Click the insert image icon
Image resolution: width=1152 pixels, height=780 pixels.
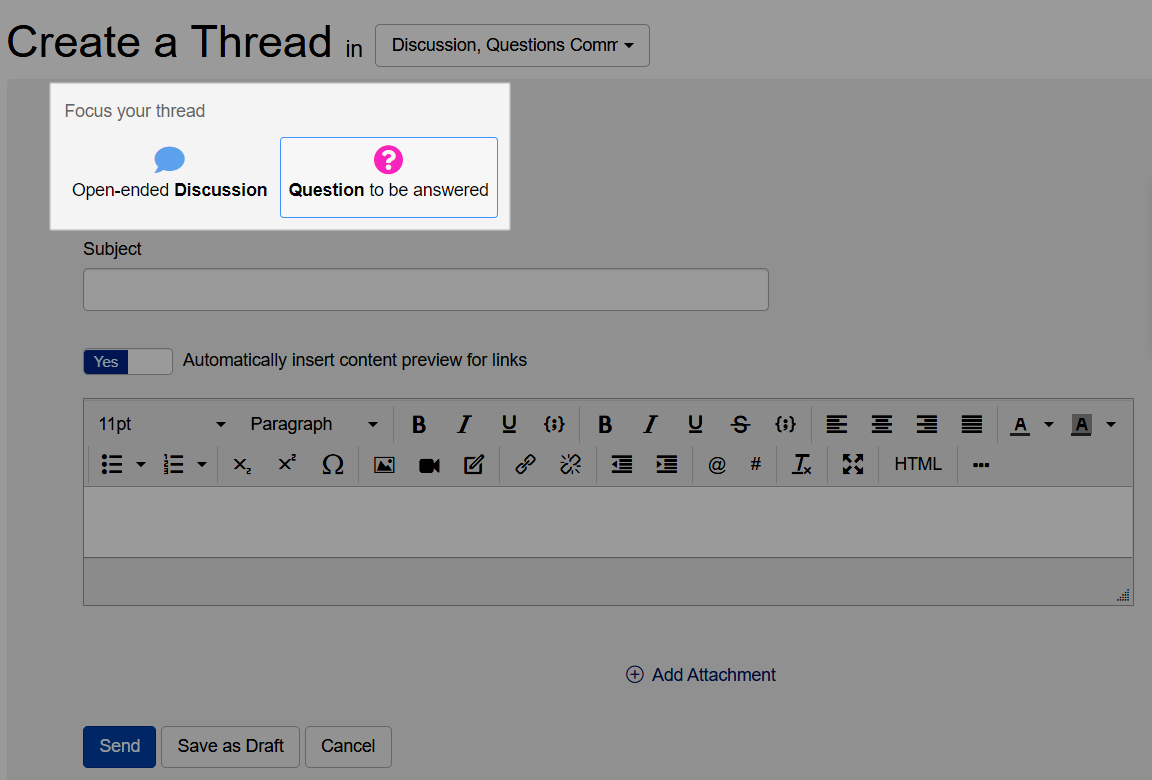pos(384,464)
